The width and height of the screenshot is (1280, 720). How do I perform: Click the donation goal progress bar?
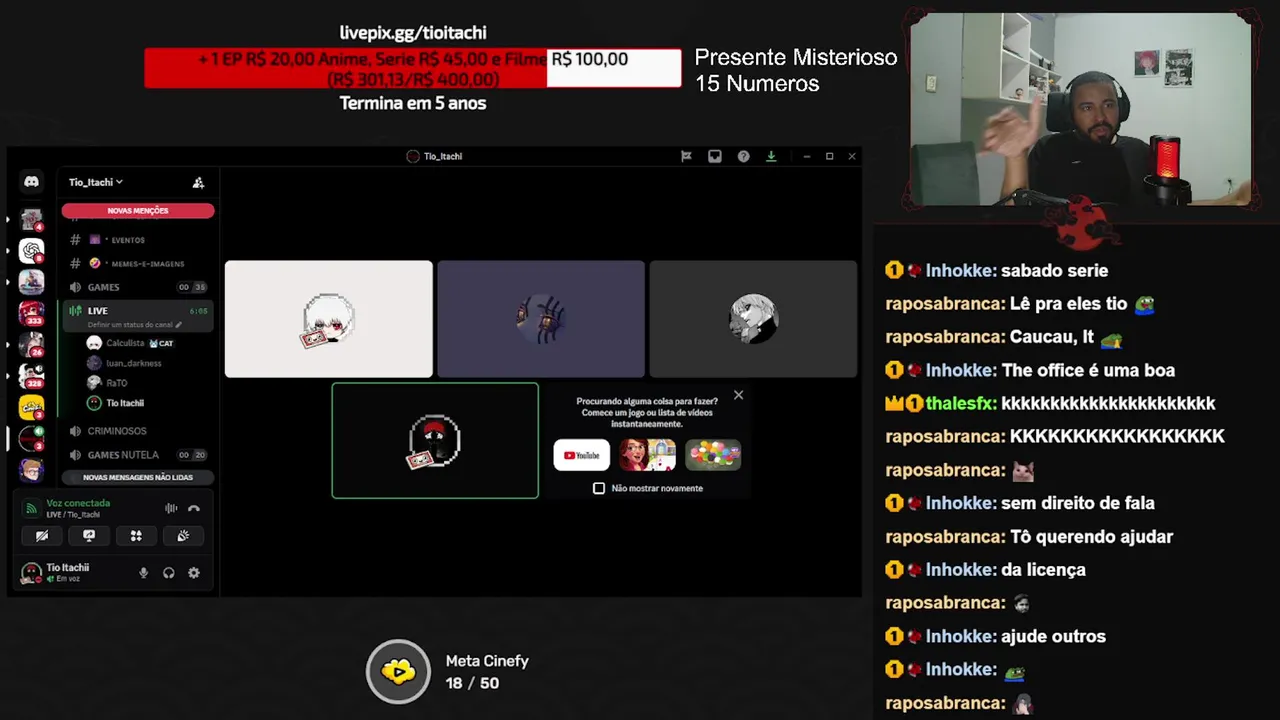pyautogui.click(x=413, y=68)
